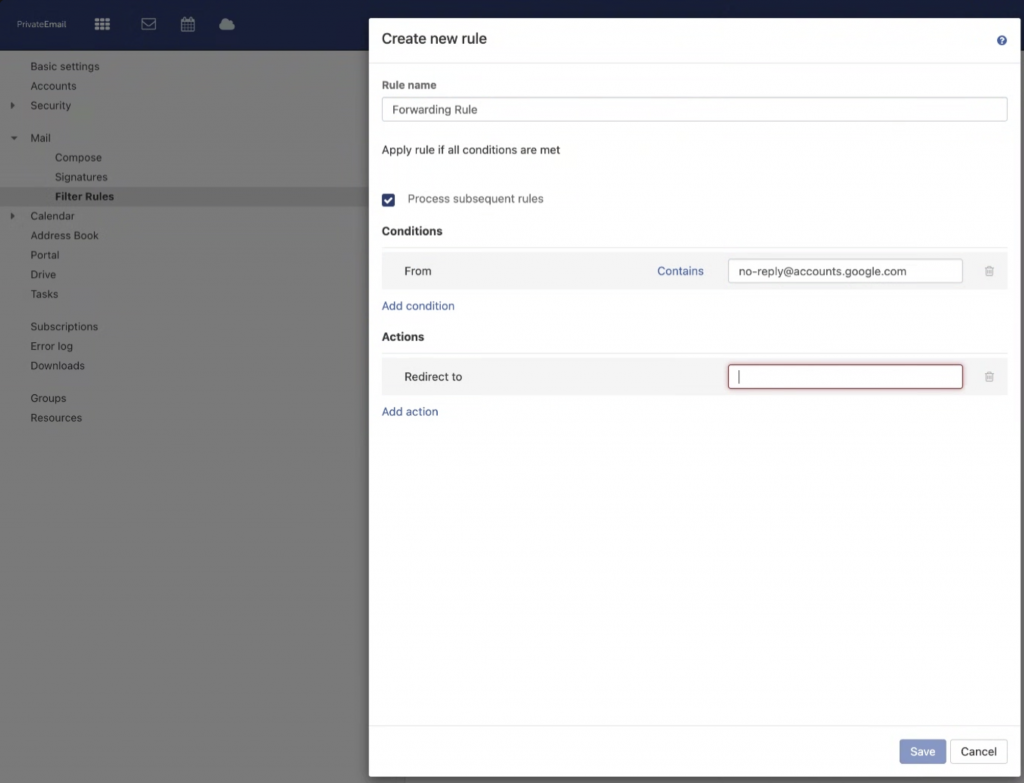Save the new forwarding rule
The height and width of the screenshot is (783, 1024).
[x=922, y=752]
